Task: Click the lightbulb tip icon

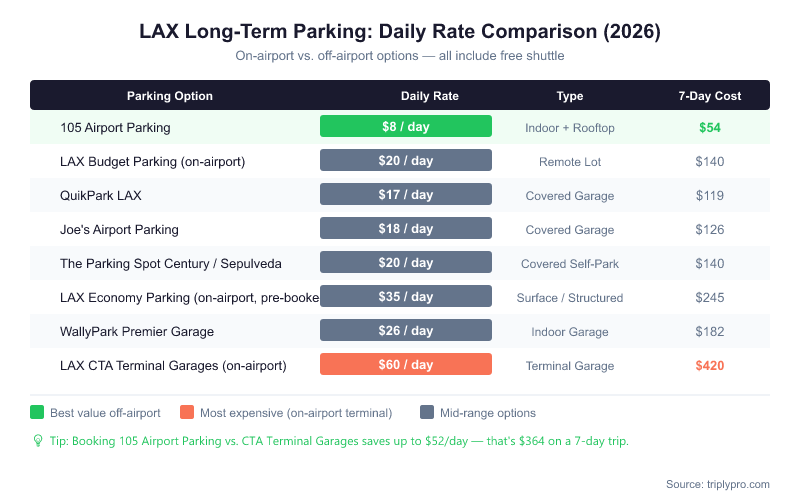Action: point(38,441)
